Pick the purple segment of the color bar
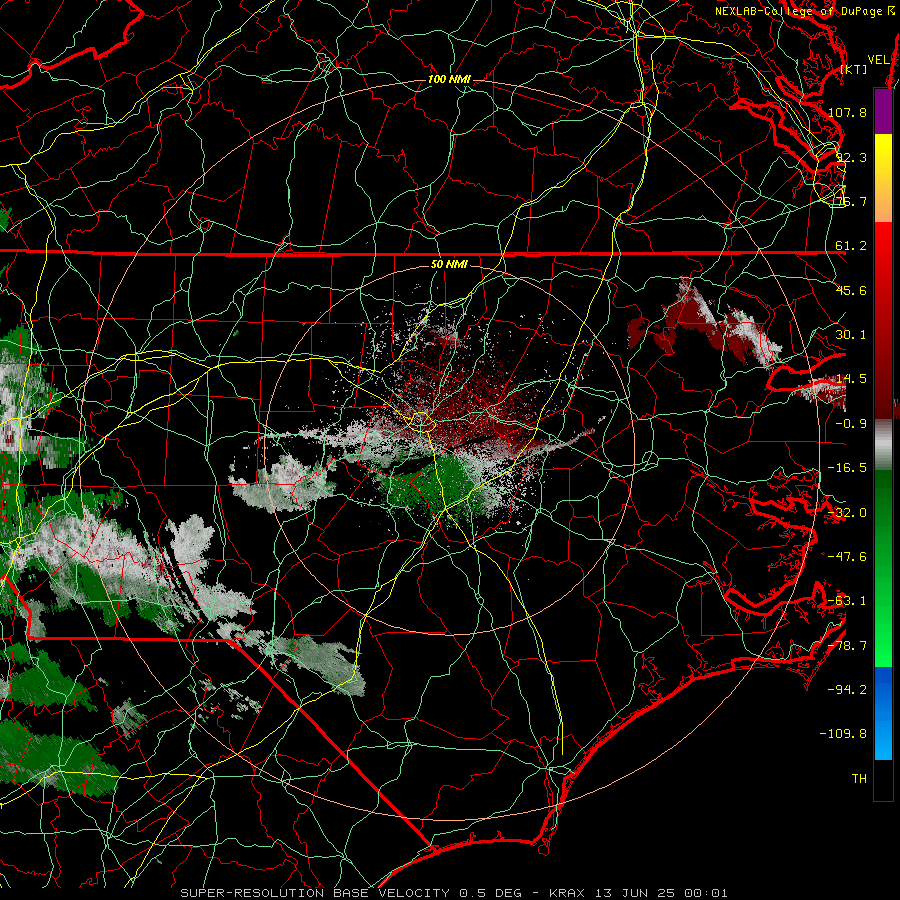Viewport: 900px width, 900px height. [883, 111]
